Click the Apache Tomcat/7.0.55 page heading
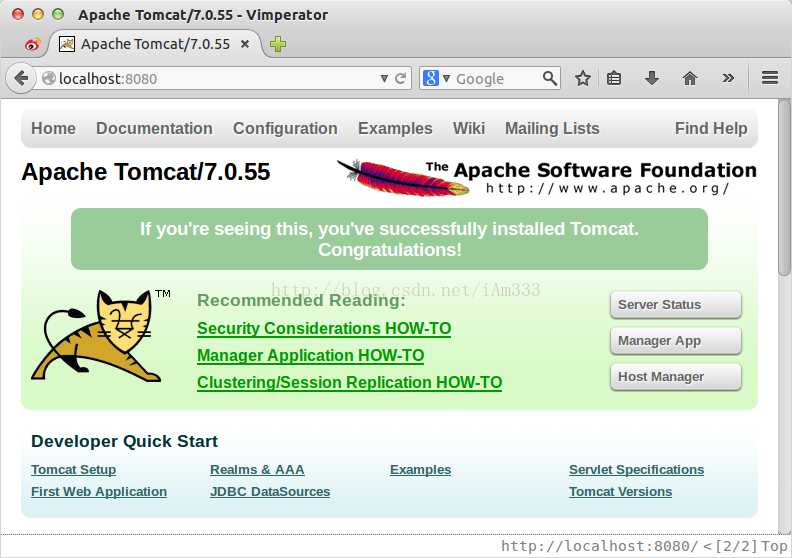 coord(145,172)
